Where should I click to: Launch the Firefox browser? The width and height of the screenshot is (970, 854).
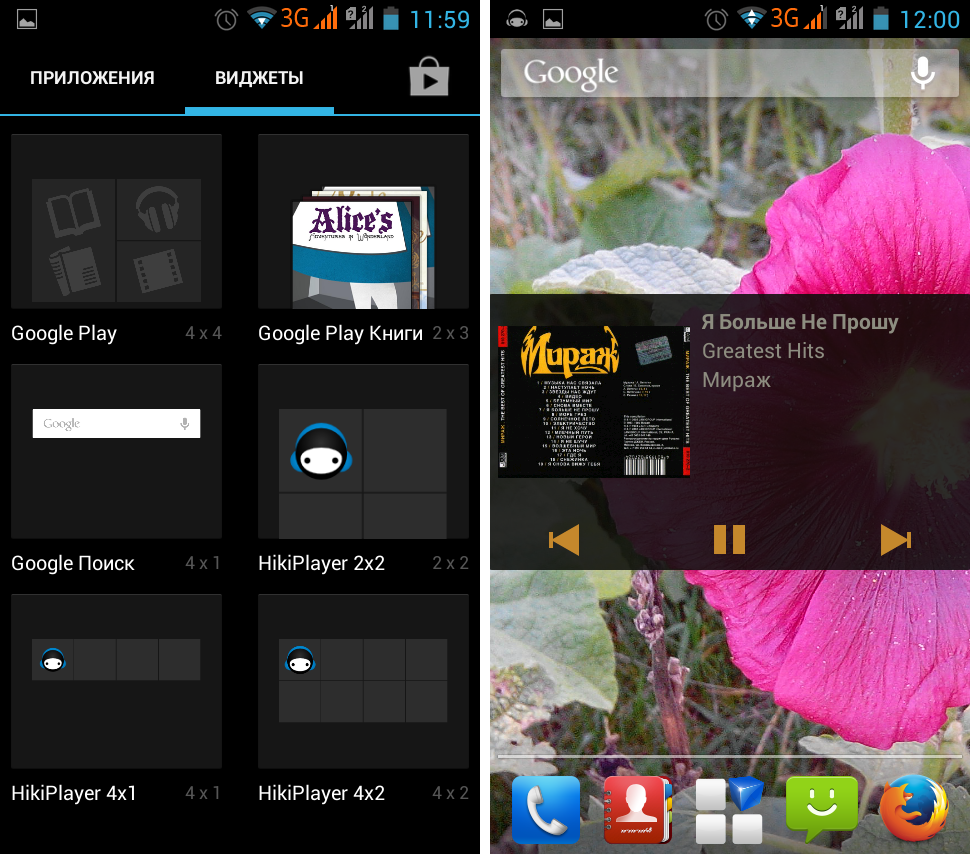[x=914, y=810]
